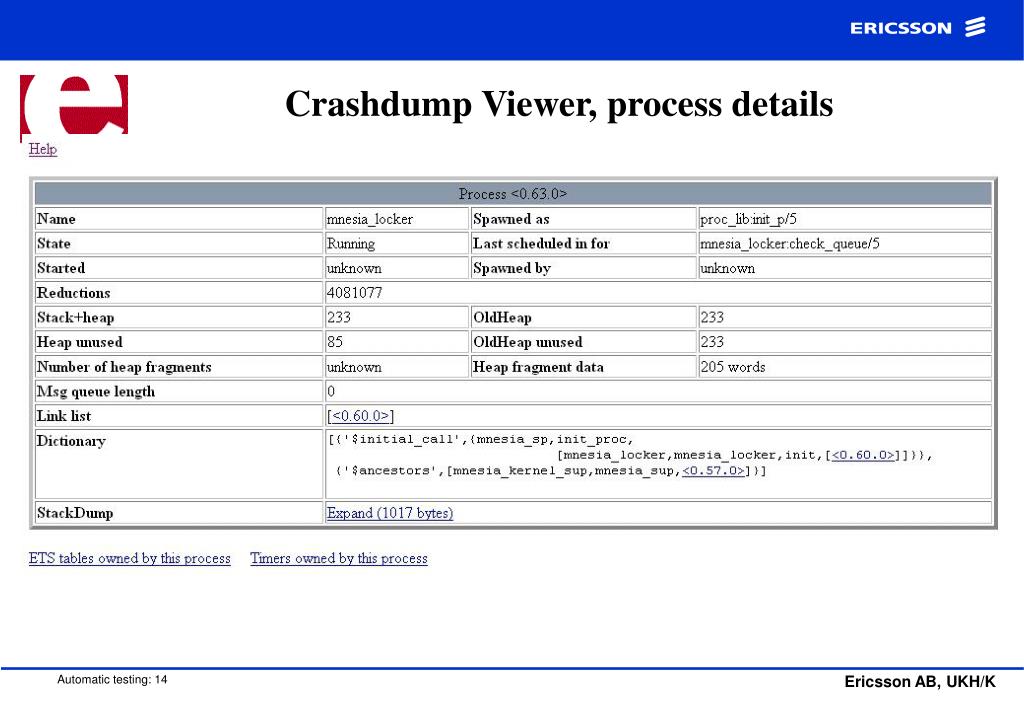
Task: Click the Msg queue length value 0
Action: click(331, 392)
